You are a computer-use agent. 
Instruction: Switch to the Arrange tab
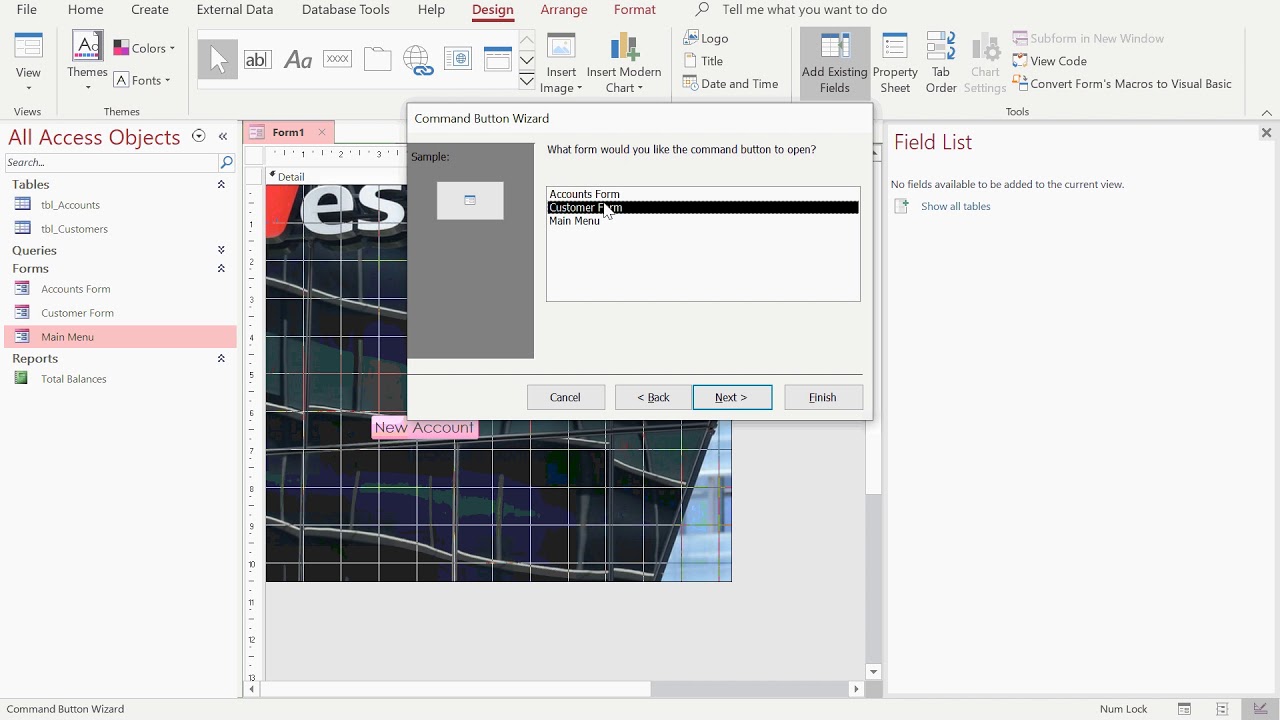coord(564,10)
